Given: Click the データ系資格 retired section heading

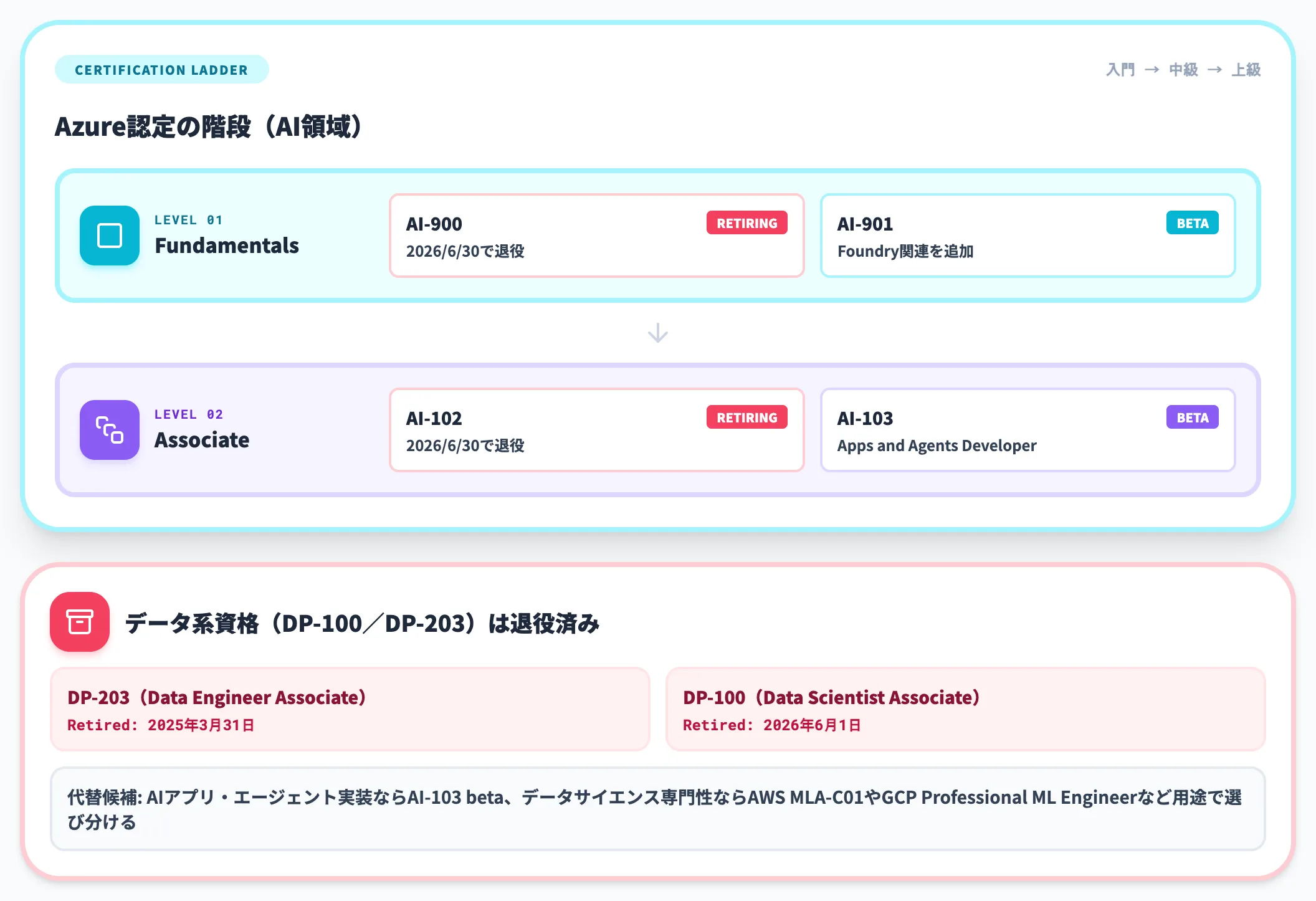Looking at the screenshot, I should click(x=362, y=623).
